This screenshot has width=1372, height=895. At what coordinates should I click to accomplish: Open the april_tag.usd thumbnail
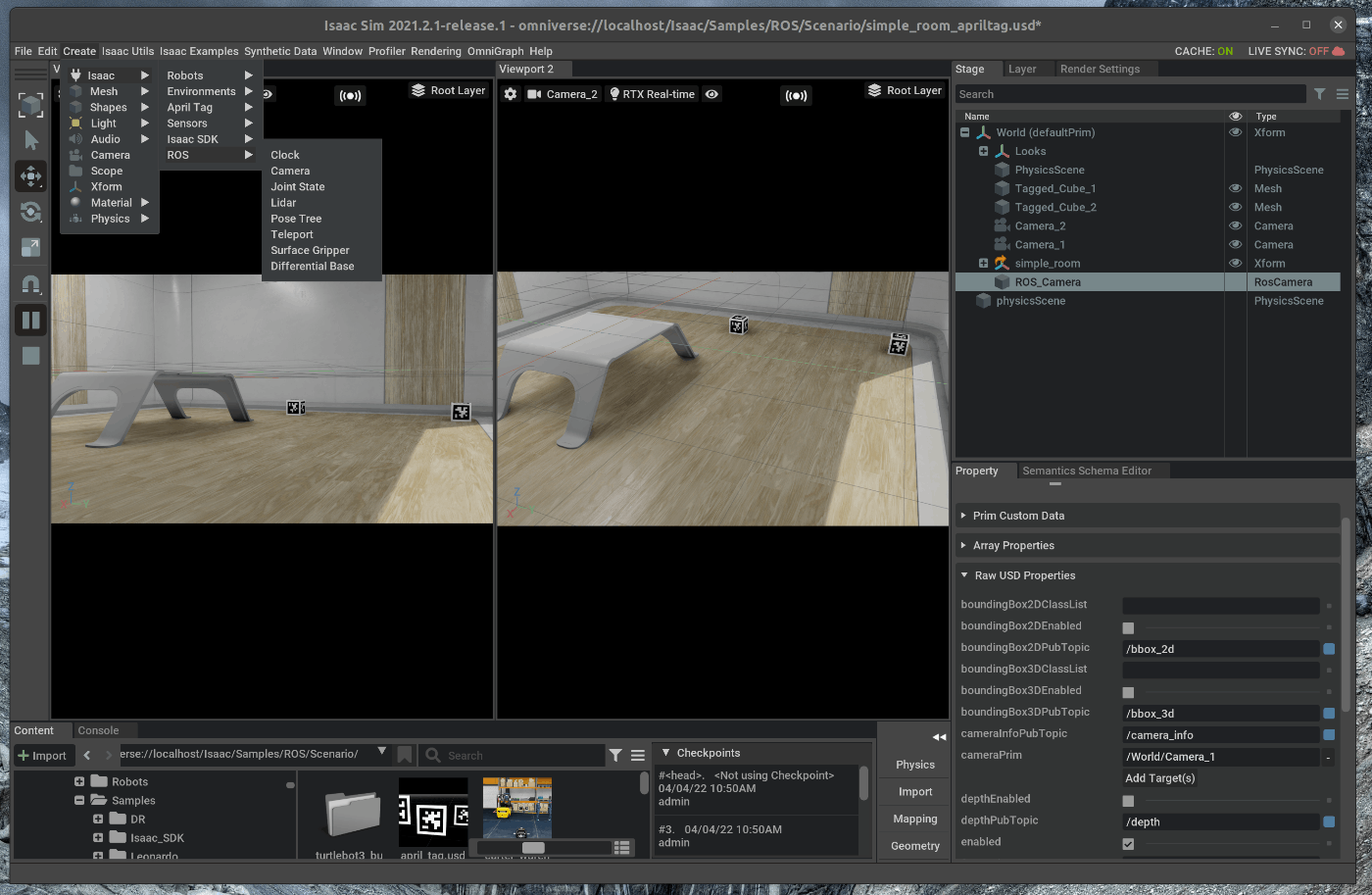[x=433, y=813]
